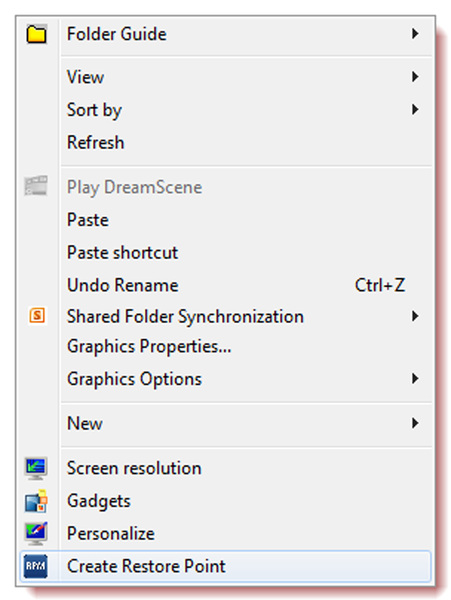Open the New submenu arrow
This screenshot has height=600, width=451.
pyautogui.click(x=415, y=423)
